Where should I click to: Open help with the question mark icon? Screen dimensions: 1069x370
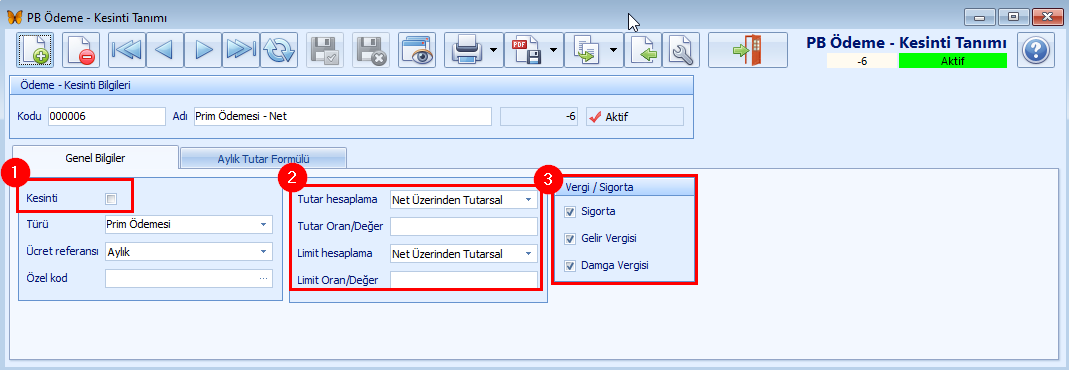[x=1036, y=51]
